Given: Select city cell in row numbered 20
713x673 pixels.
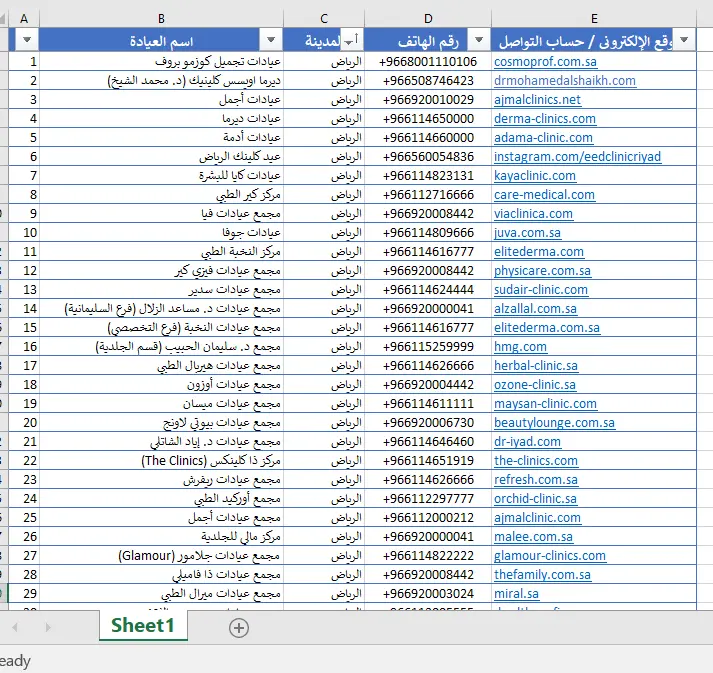Looking at the screenshot, I should click(324, 423).
